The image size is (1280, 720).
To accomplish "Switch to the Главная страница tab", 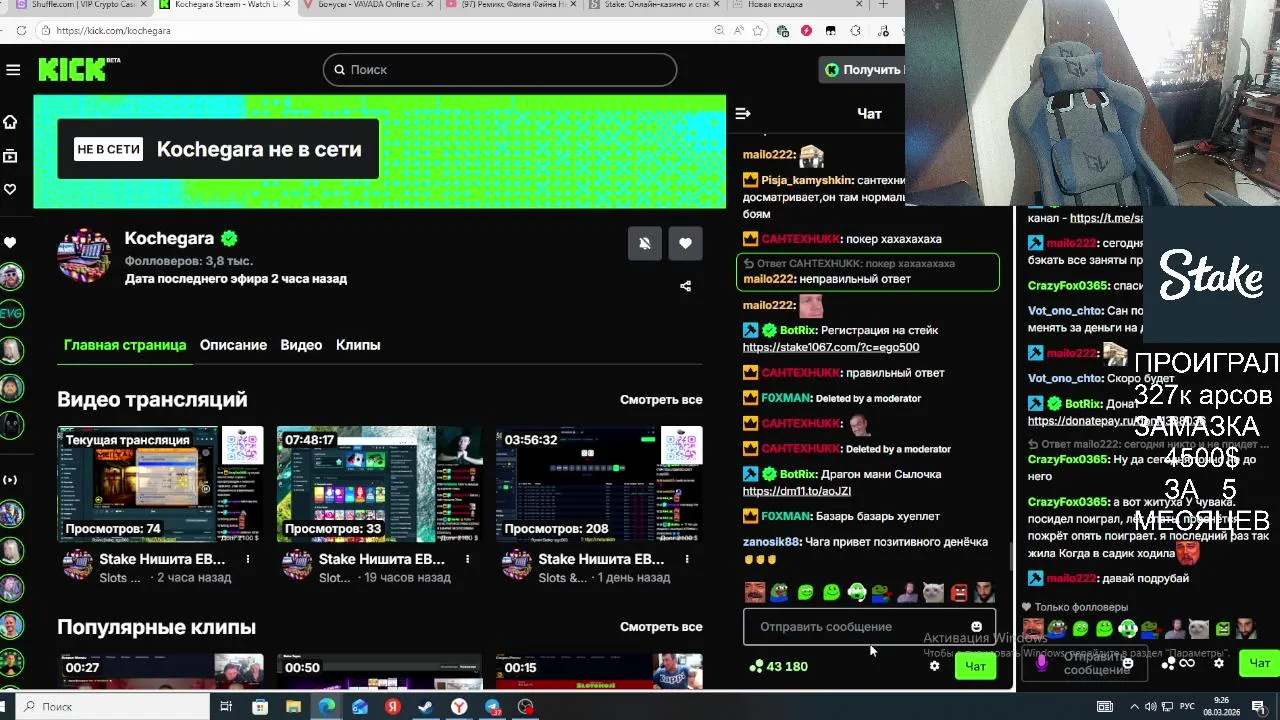I will (125, 345).
